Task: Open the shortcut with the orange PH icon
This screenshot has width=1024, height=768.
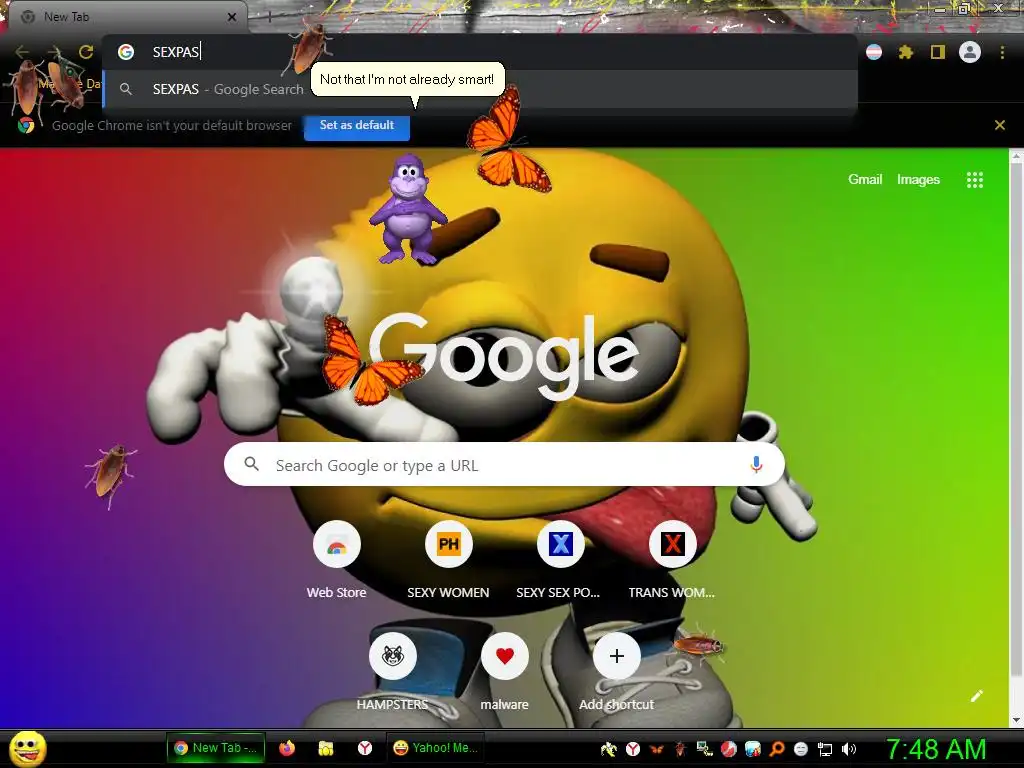Action: [448, 560]
